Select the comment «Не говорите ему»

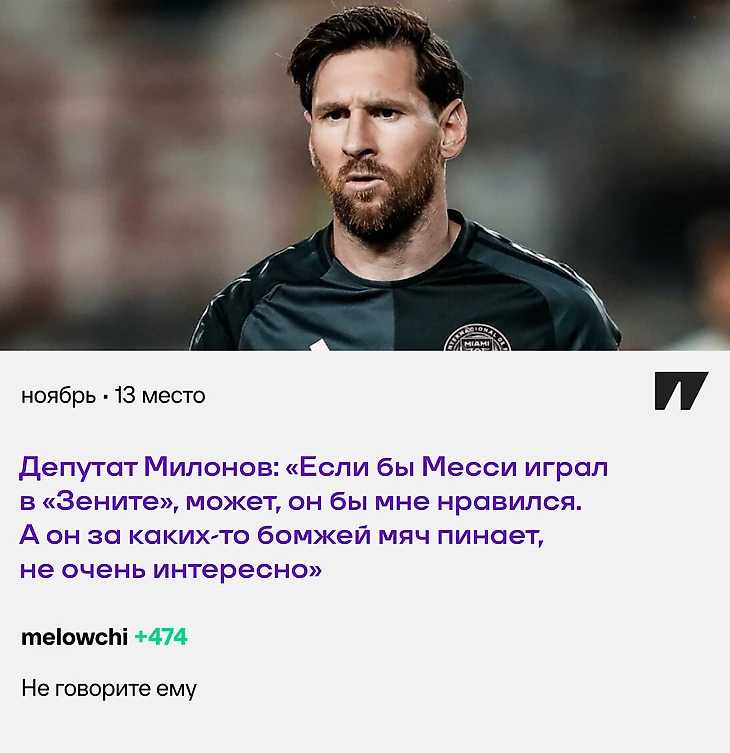pyautogui.click(x=109, y=689)
